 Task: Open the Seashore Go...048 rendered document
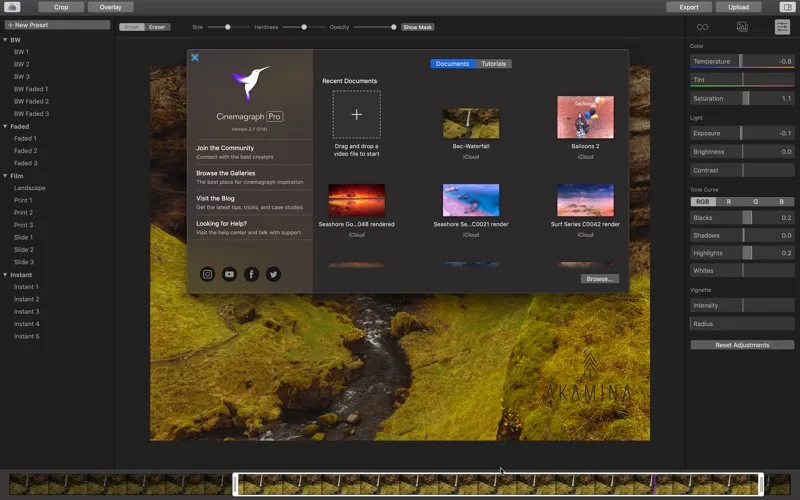(x=357, y=201)
